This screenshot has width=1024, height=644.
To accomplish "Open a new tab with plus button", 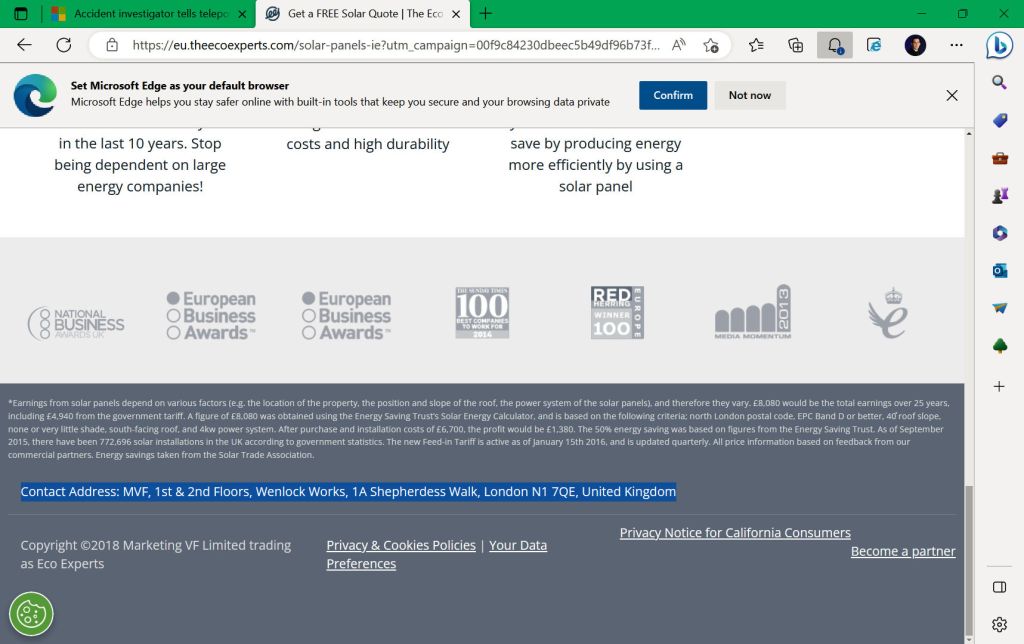I will coord(486,14).
